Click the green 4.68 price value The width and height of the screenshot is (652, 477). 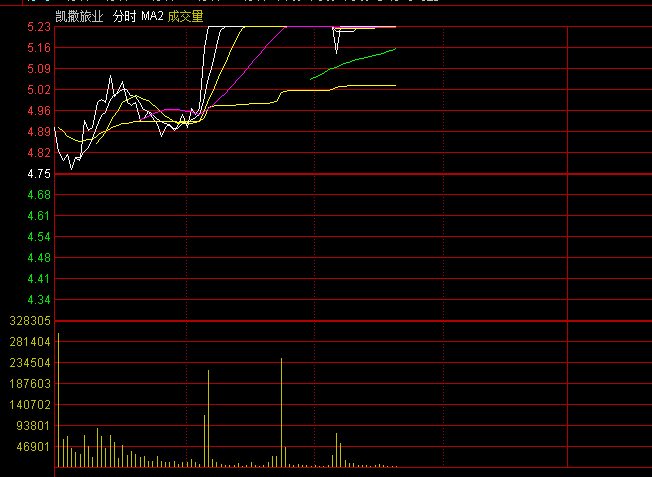point(39,195)
